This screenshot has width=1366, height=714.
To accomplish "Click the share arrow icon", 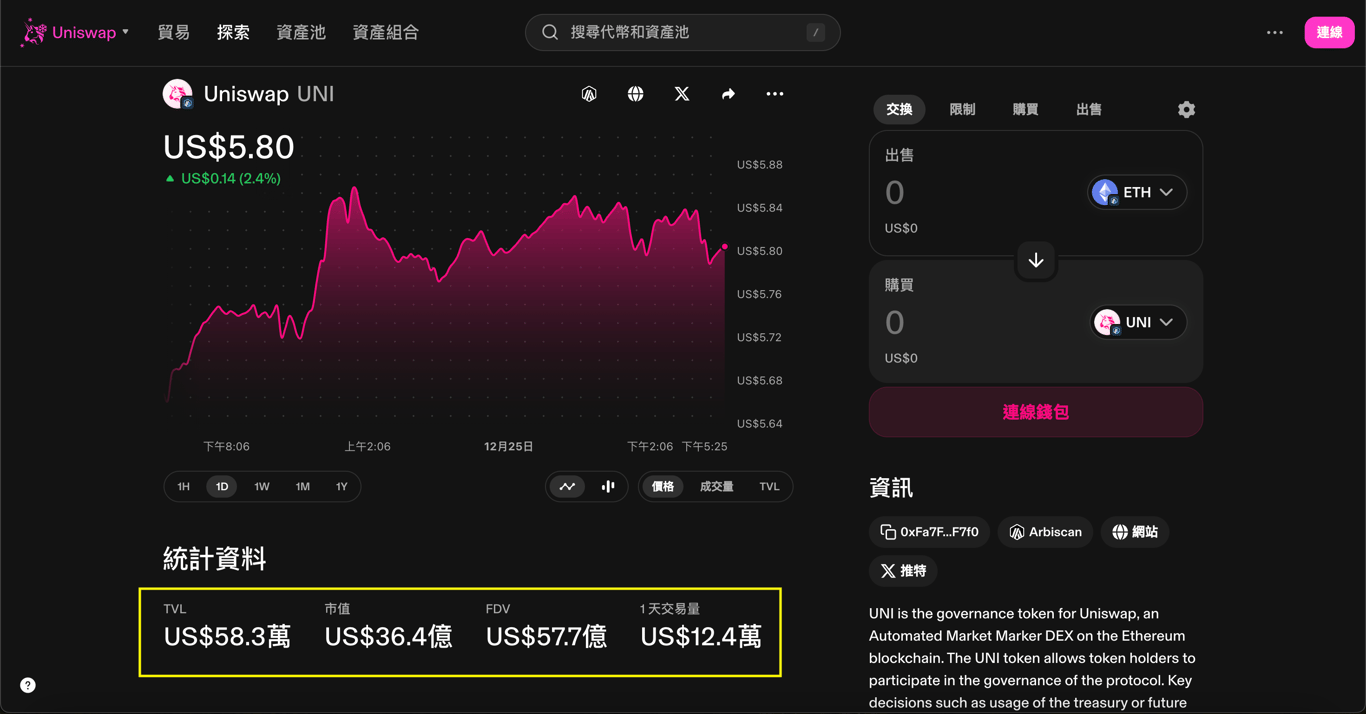I will pos(728,94).
